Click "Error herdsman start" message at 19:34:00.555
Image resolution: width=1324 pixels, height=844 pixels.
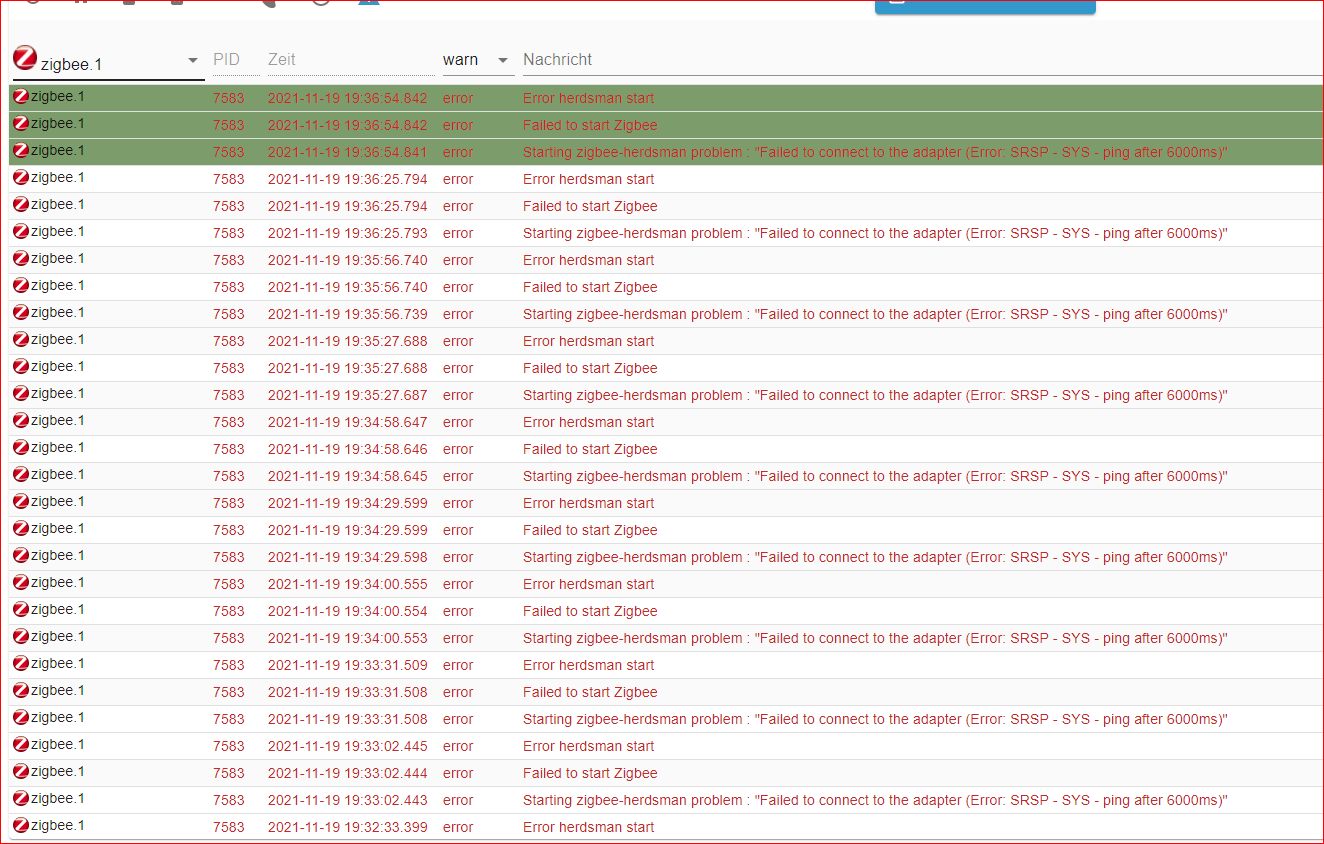(x=588, y=584)
